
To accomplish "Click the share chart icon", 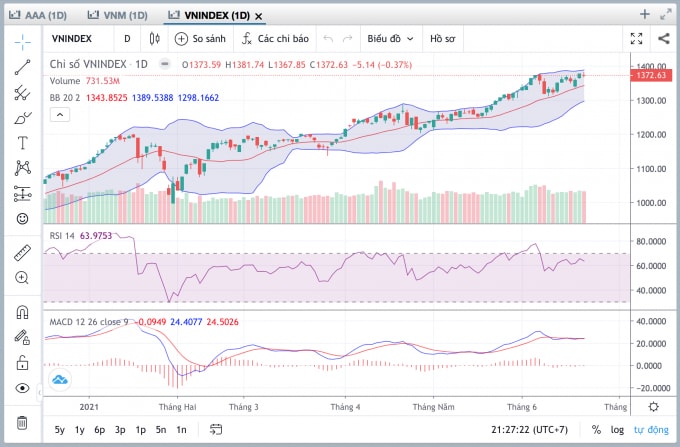I will pyautogui.click(x=664, y=39).
